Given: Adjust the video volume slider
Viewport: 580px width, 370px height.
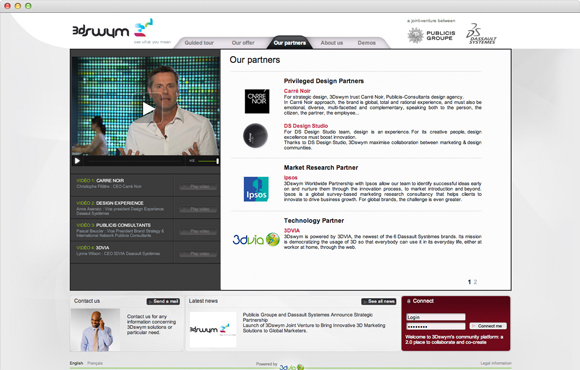Looking at the screenshot, I should 208,161.
